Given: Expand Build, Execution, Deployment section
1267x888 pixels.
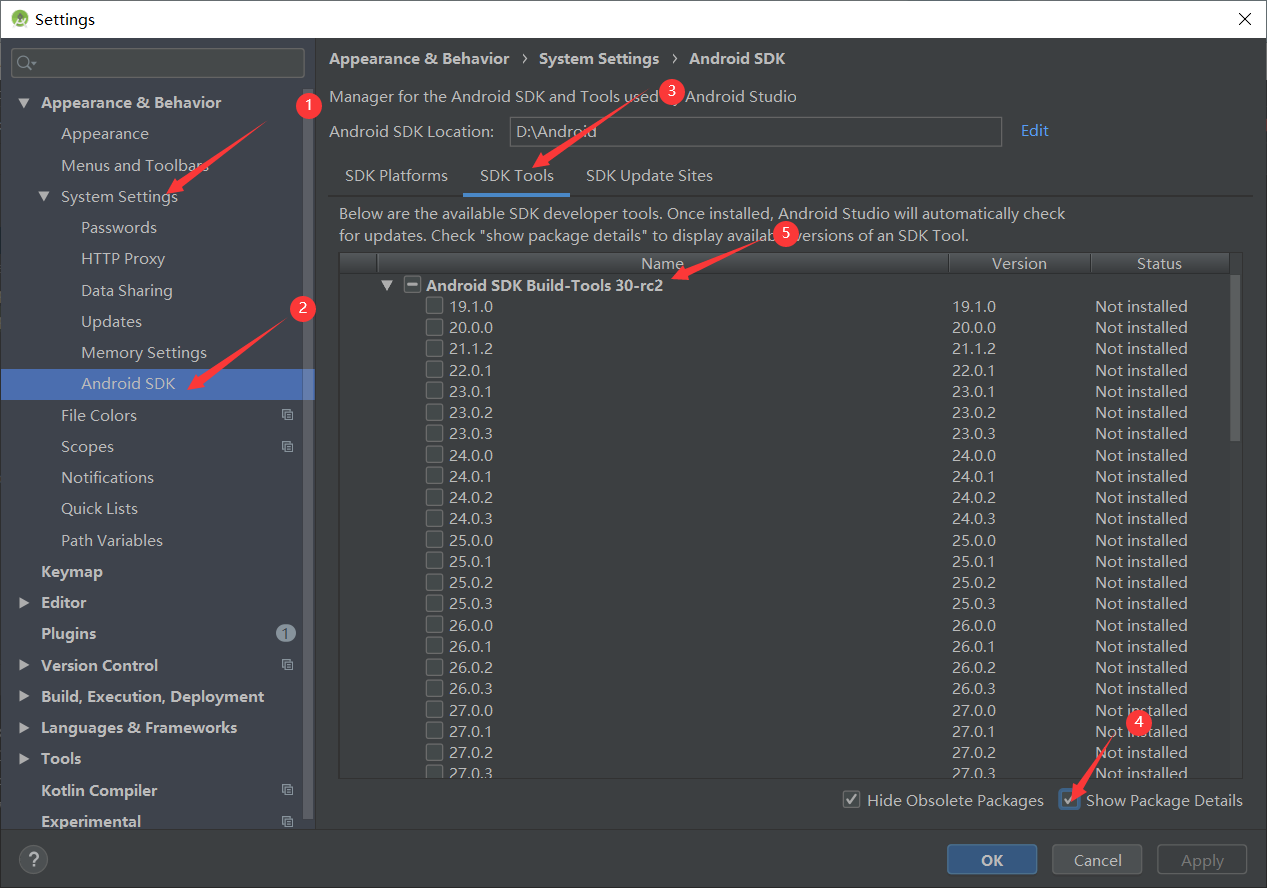Looking at the screenshot, I should pyautogui.click(x=24, y=696).
